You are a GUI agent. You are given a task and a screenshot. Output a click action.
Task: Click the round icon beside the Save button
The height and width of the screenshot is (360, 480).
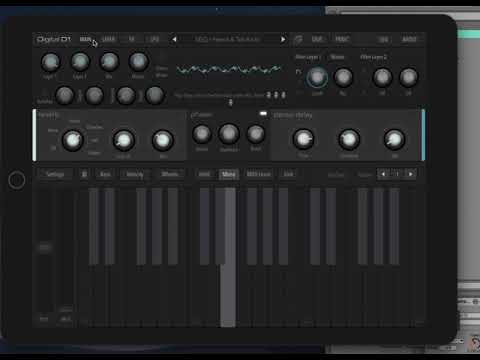[x=298, y=39]
